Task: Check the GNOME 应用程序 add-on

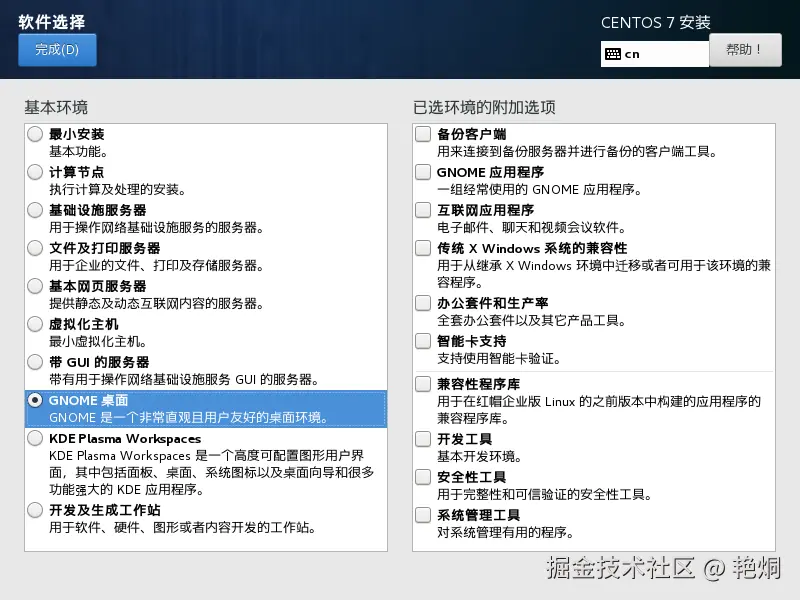Action: pos(421,171)
